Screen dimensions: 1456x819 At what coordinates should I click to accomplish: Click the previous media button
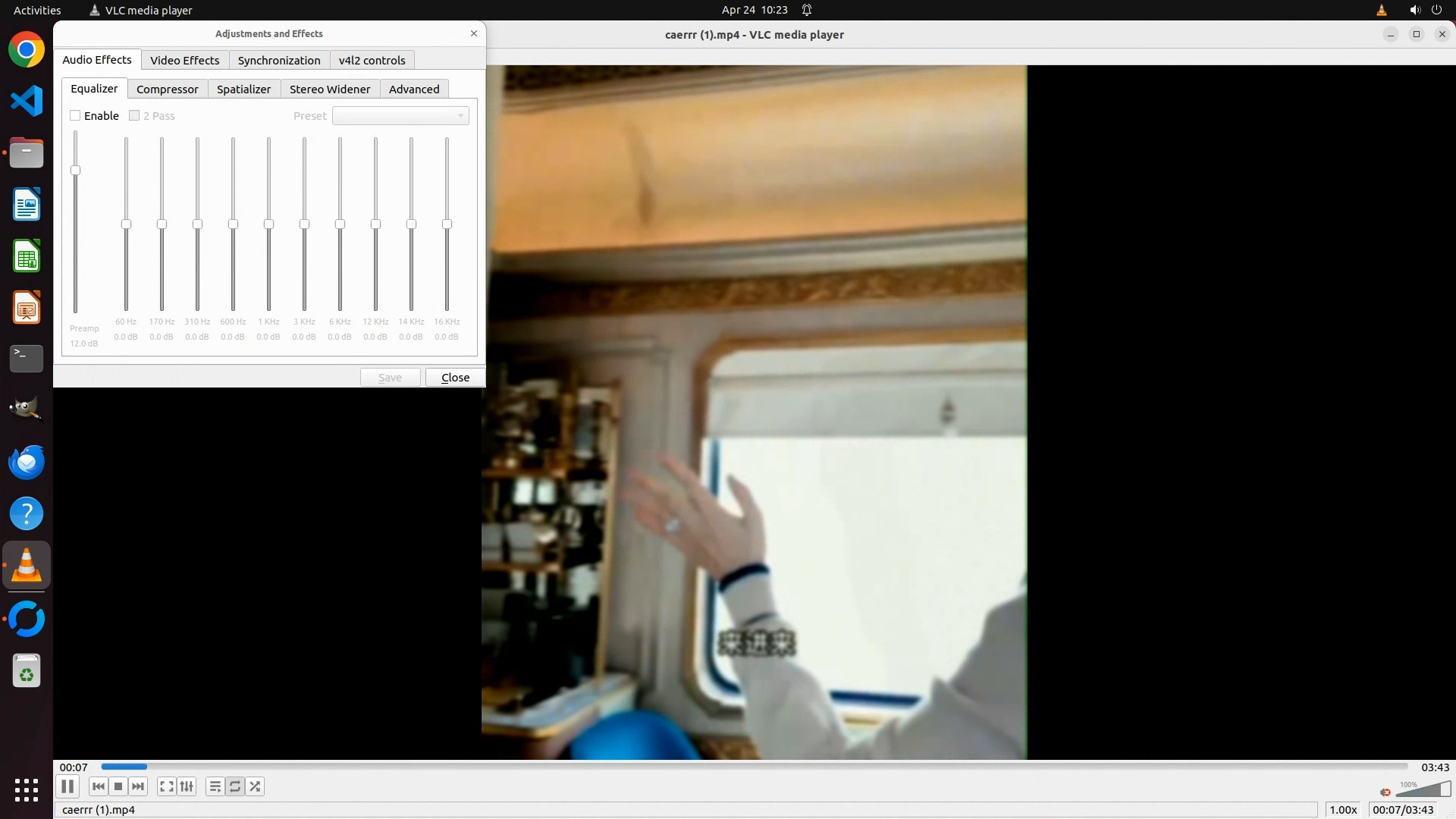click(98, 786)
